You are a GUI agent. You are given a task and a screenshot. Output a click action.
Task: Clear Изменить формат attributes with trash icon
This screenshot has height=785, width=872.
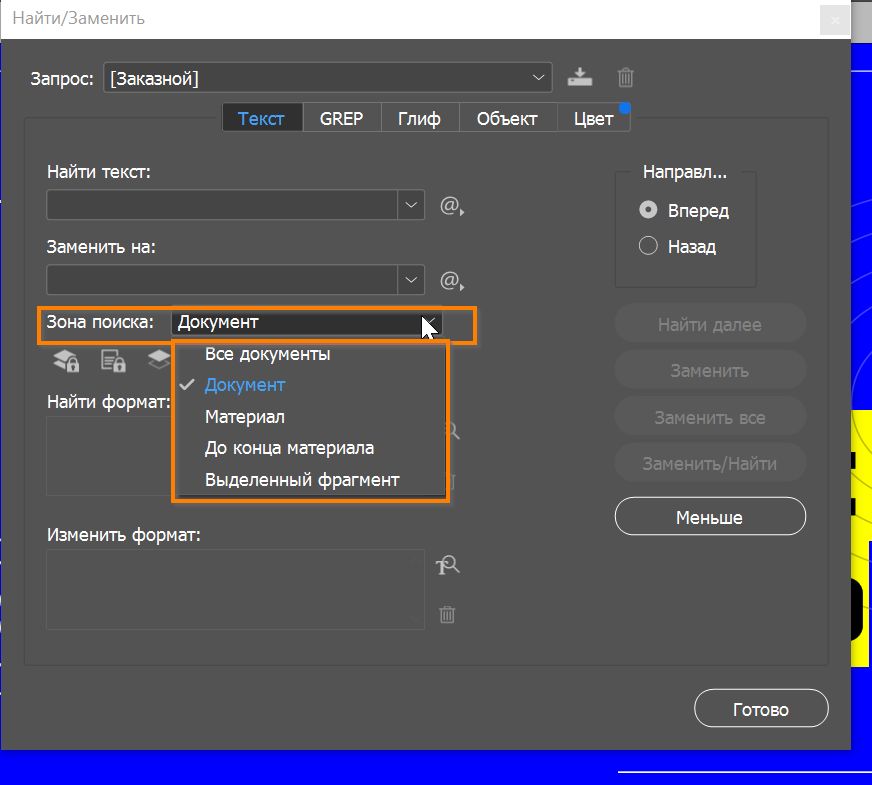click(x=447, y=614)
